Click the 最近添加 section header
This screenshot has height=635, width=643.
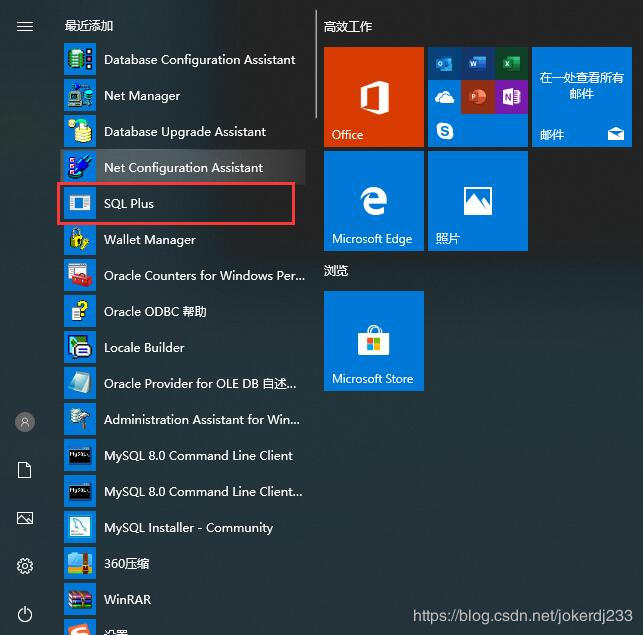click(x=89, y=26)
